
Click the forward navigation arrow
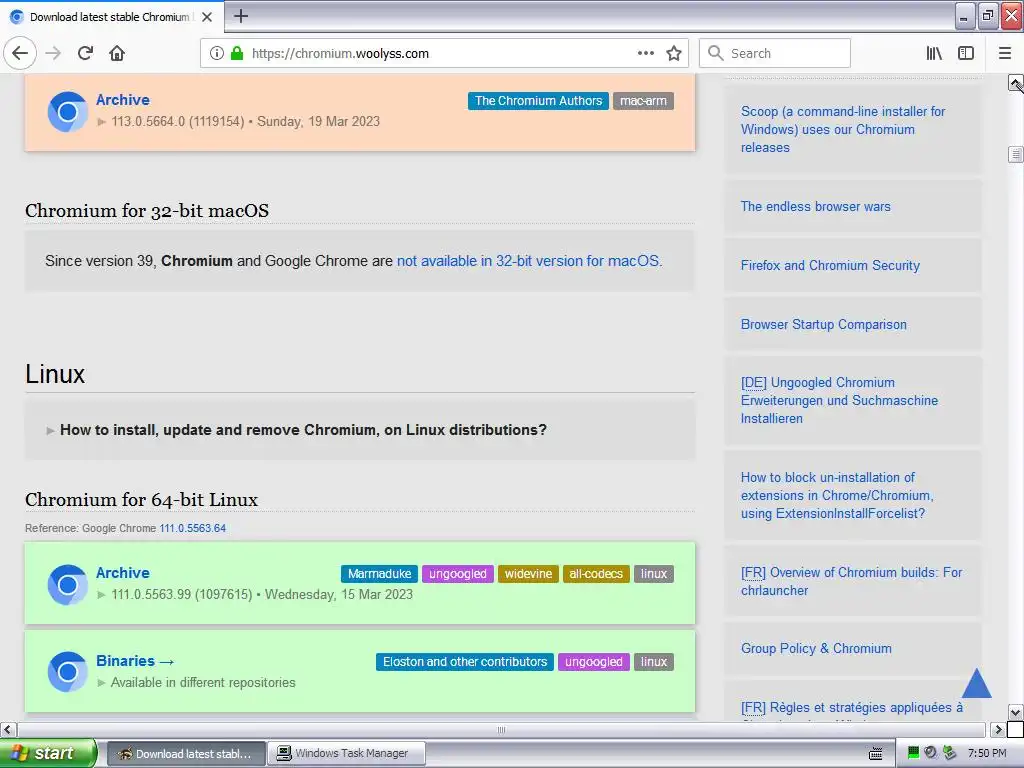(54, 53)
